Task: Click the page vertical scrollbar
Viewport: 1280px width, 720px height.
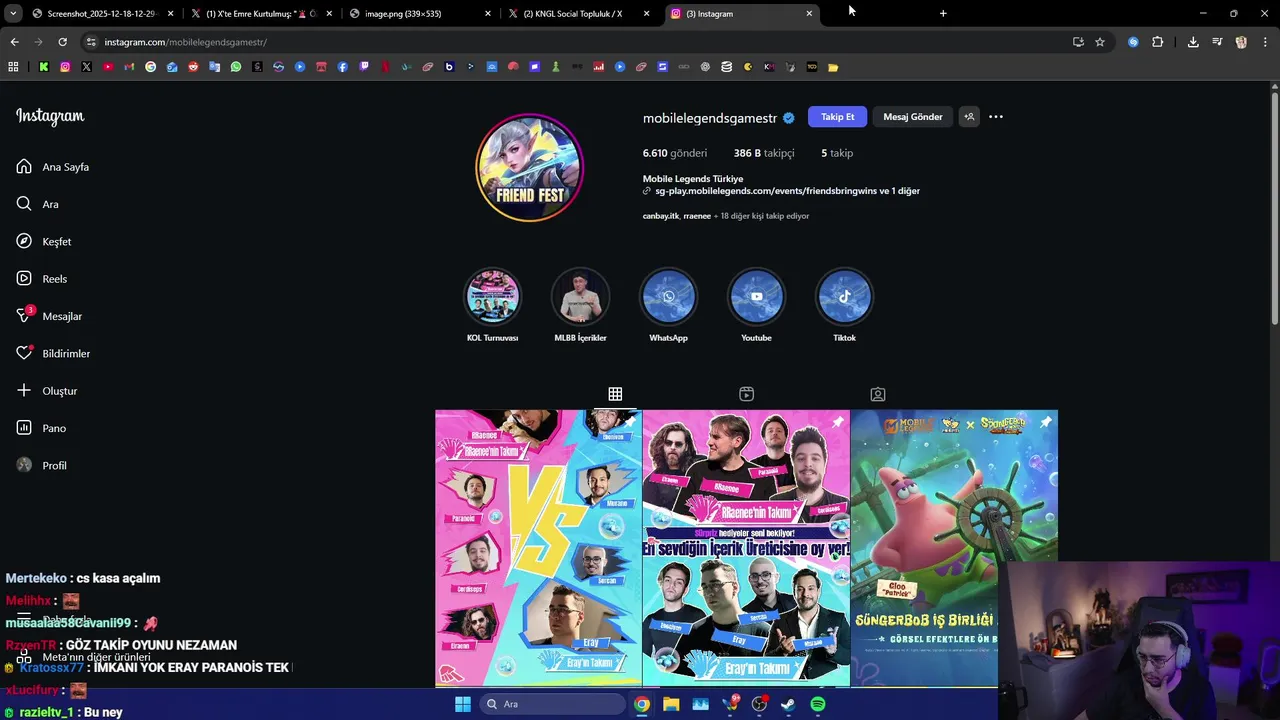Action: tap(1274, 207)
